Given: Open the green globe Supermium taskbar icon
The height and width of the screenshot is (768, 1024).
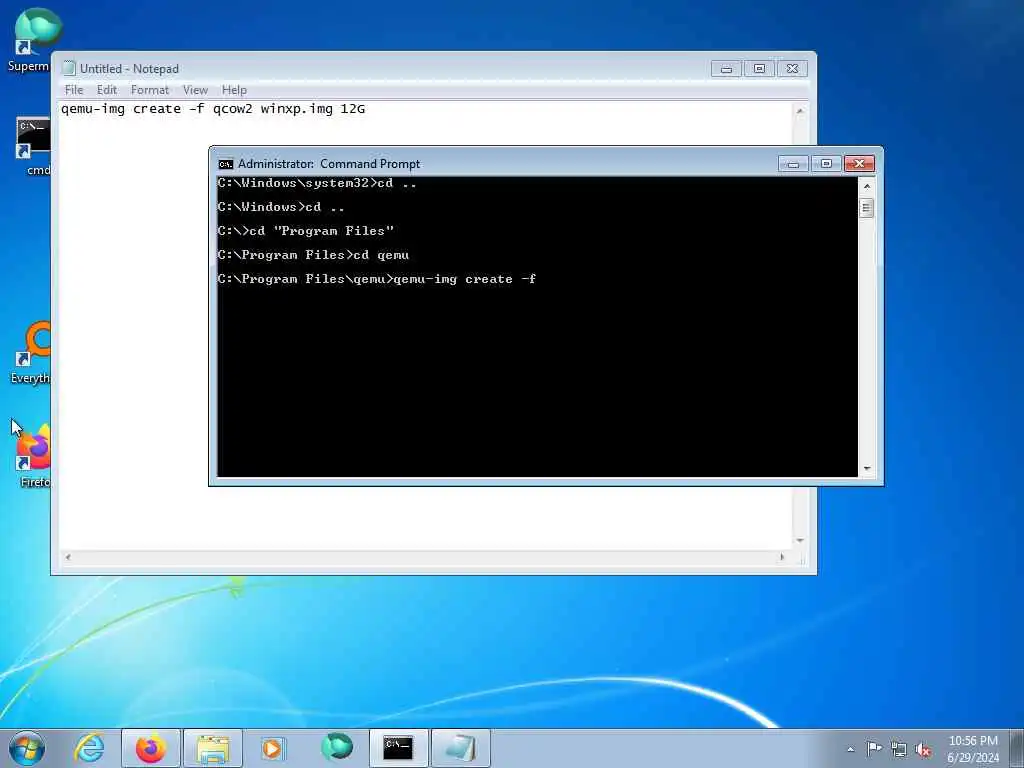Looking at the screenshot, I should [336, 748].
